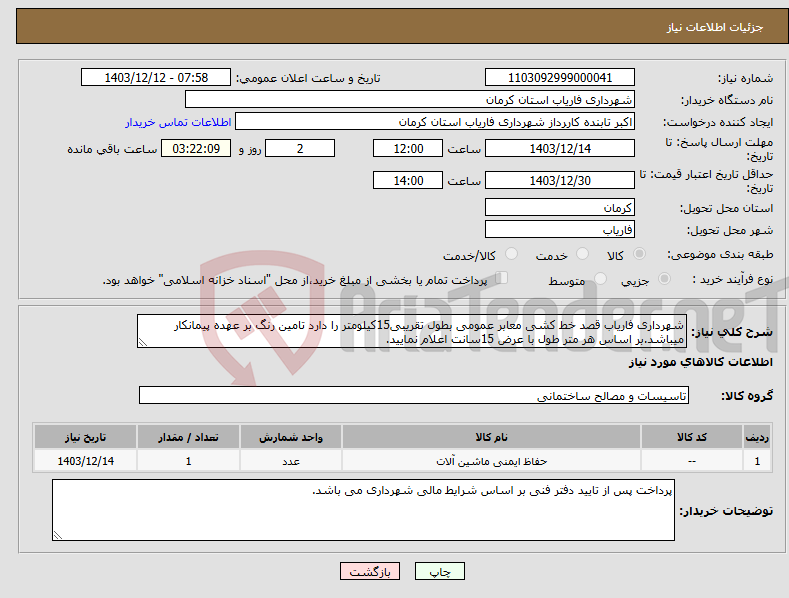This screenshot has width=789, height=598.
Task: Click the remaining days field showing 2
Action: tap(300, 148)
